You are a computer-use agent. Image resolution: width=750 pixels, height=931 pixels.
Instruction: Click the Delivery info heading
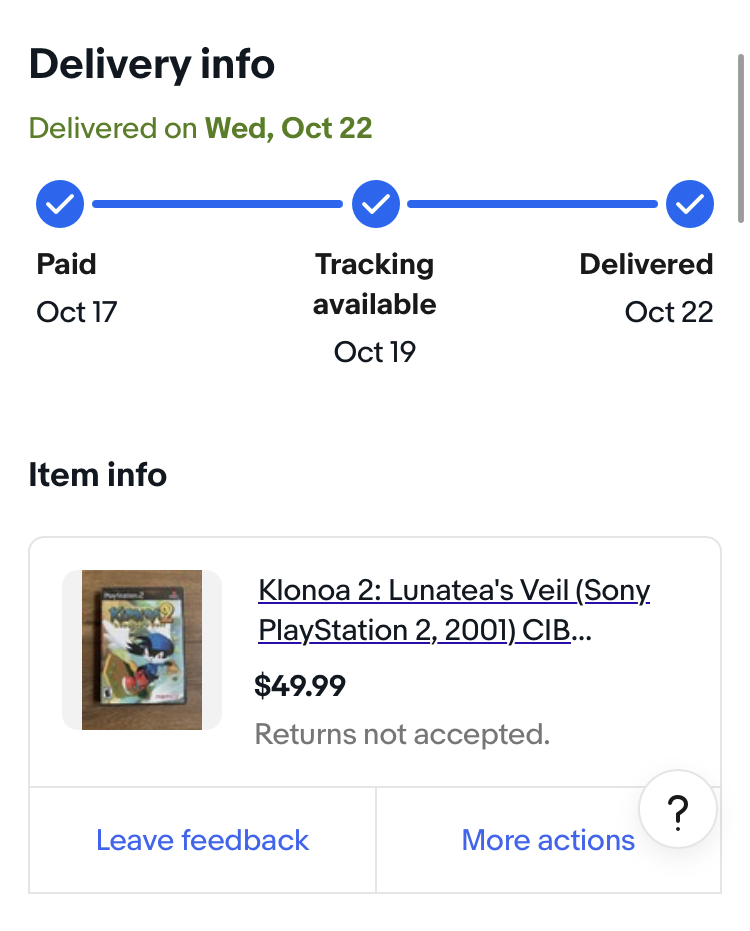(x=152, y=64)
